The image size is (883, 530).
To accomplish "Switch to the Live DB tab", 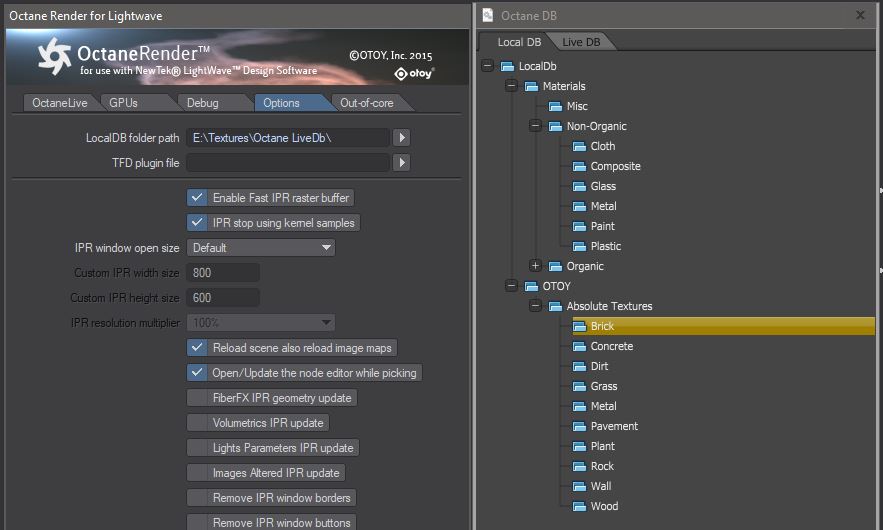I will 581,42.
